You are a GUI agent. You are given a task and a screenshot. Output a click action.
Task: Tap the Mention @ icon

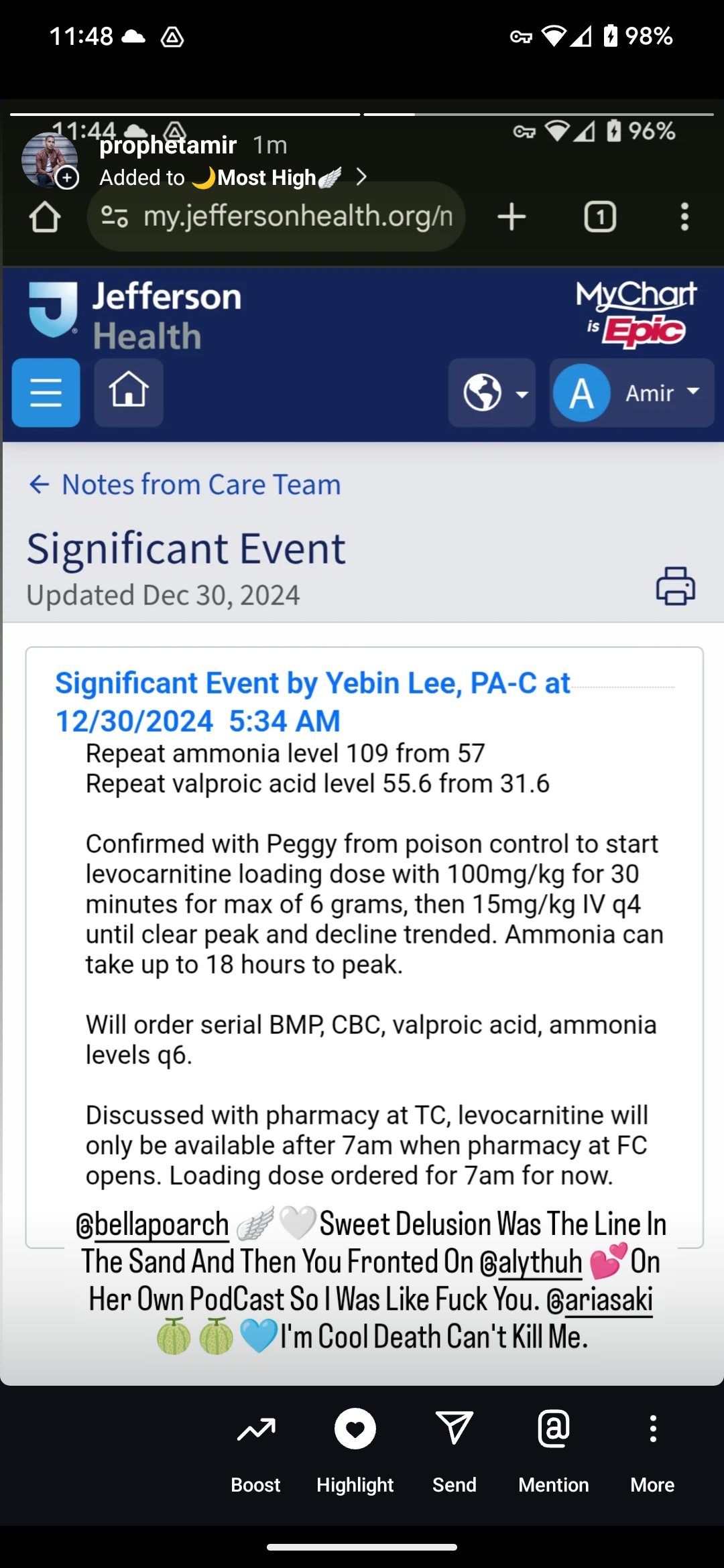(554, 1428)
